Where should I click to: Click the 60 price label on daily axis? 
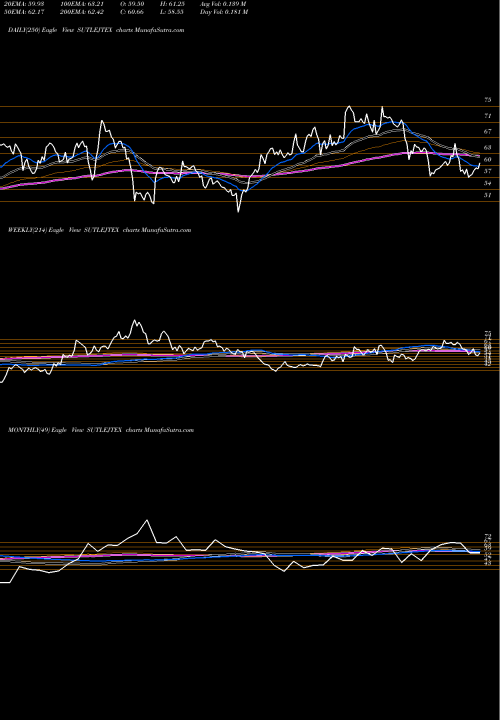click(x=488, y=159)
